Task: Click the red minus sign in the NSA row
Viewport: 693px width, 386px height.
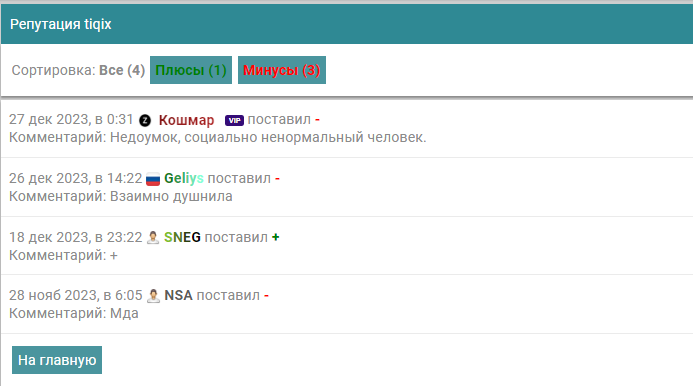Action: pos(267,295)
